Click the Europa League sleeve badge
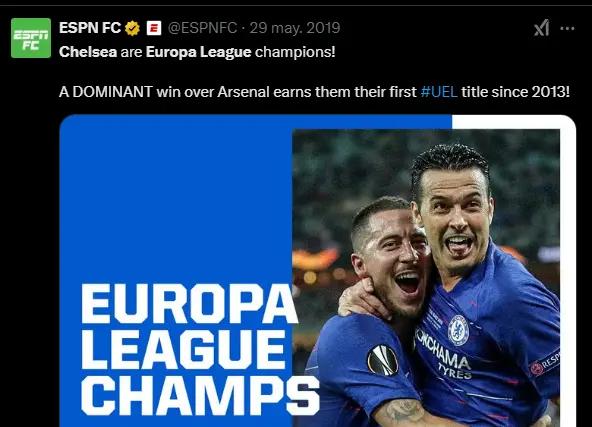Image resolution: width=592 pixels, height=427 pixels. point(382,360)
